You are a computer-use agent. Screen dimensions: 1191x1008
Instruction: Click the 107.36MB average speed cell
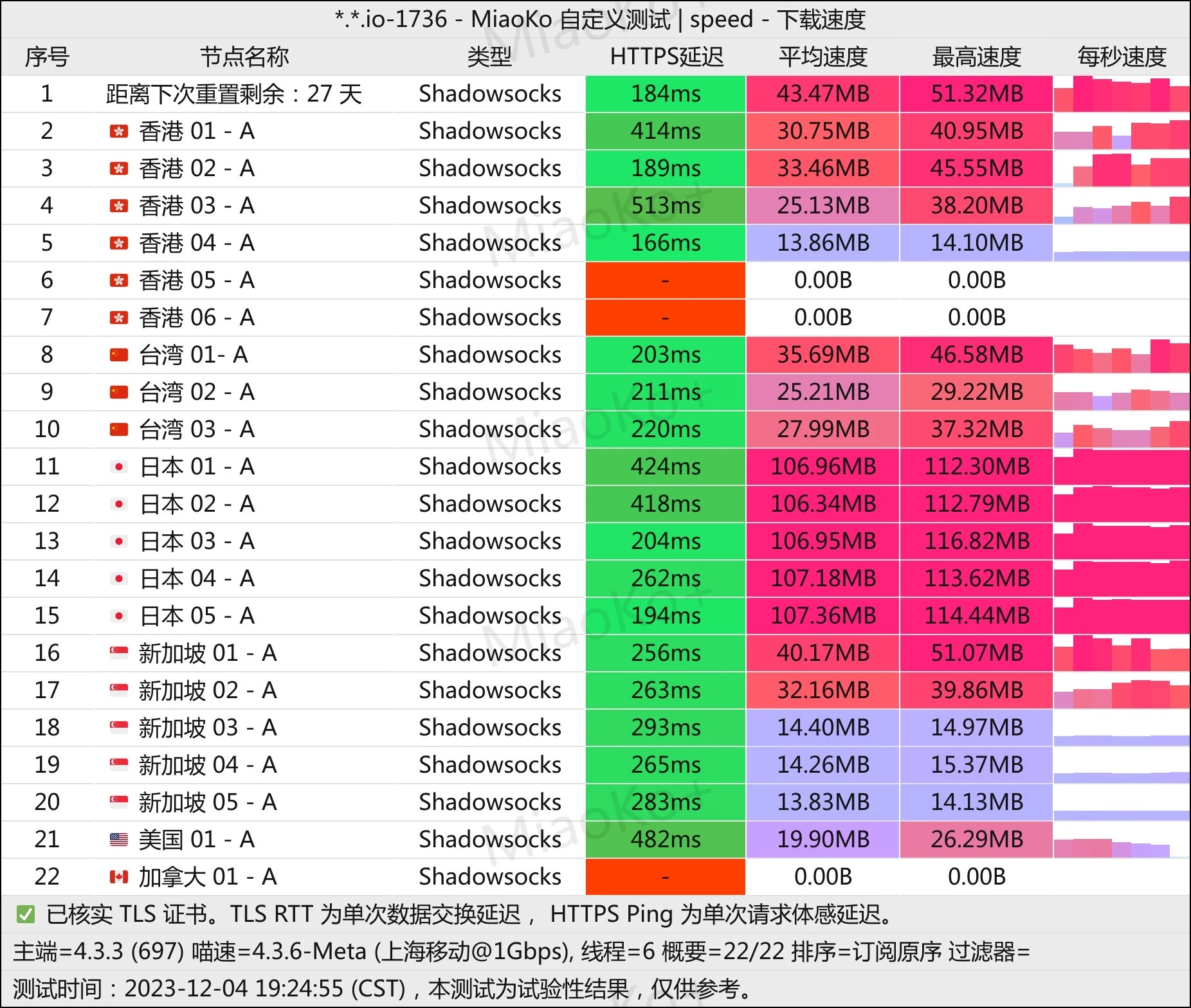point(823,616)
